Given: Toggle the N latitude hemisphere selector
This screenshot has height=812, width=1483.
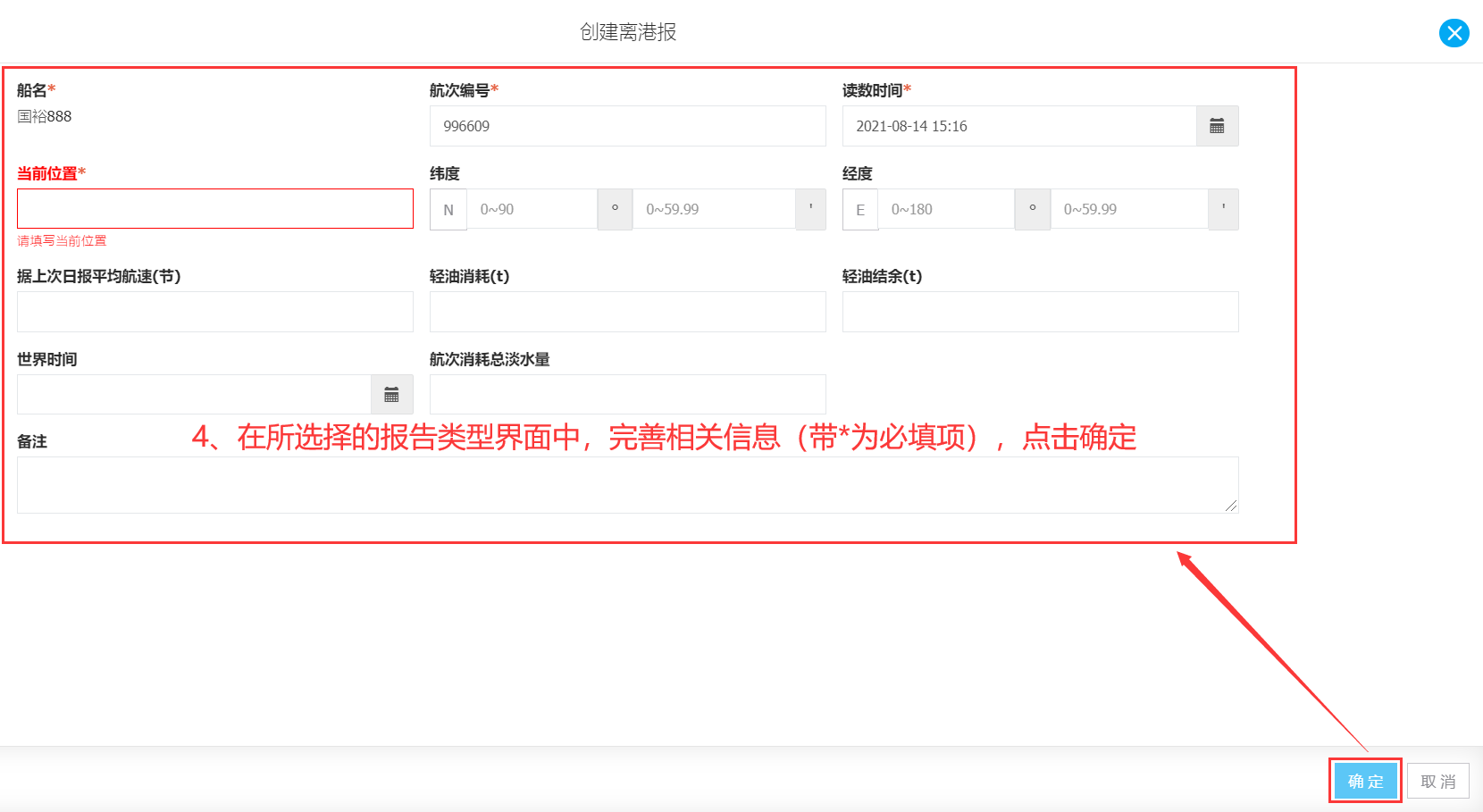Looking at the screenshot, I should [x=448, y=210].
